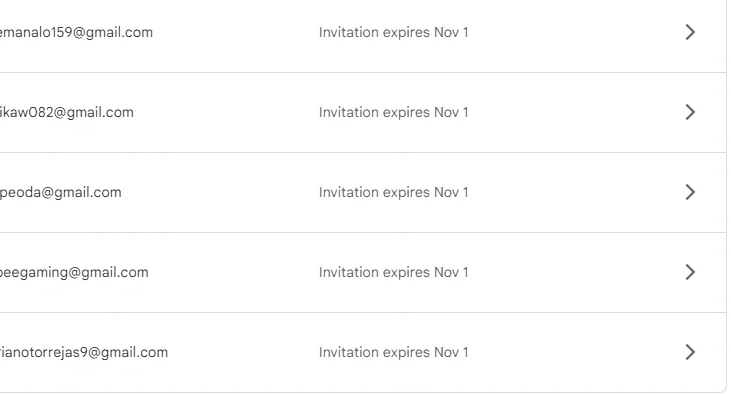The height and width of the screenshot is (394, 731).
Task: Click 'Invitation expires Nov 1' for rianotorrejas9
Action: click(393, 353)
